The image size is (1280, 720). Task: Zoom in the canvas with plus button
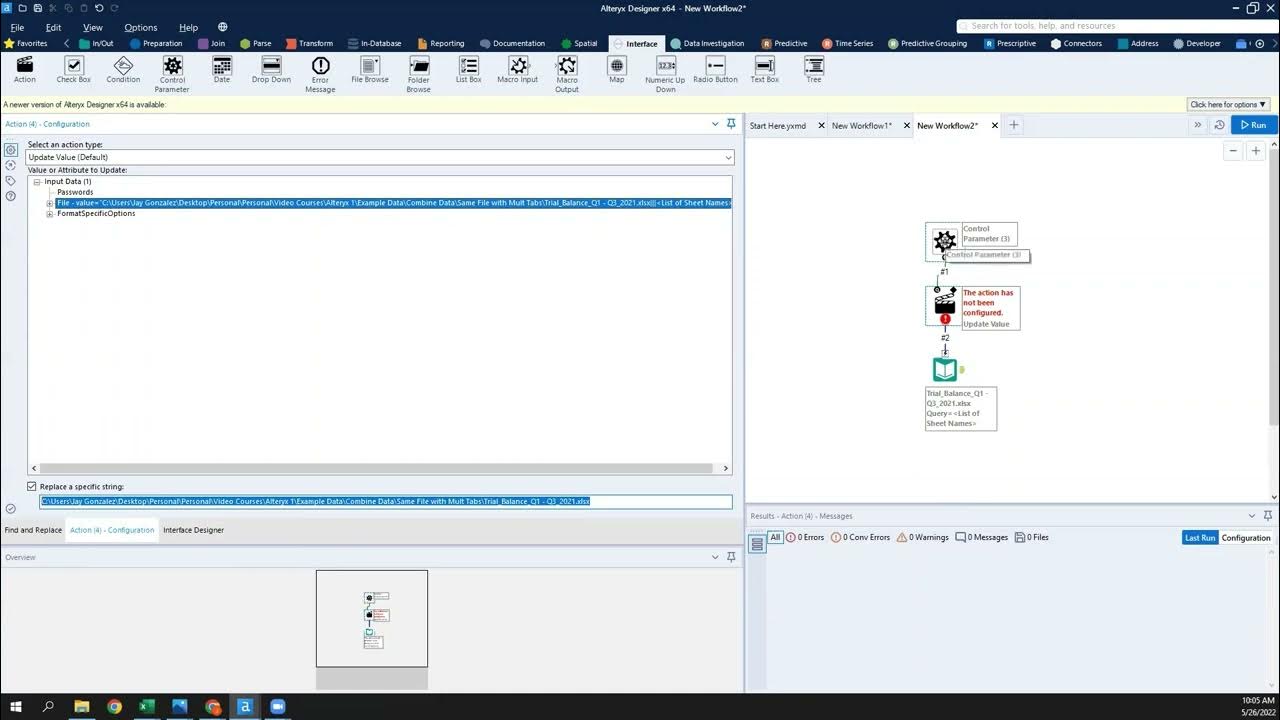point(1257,151)
